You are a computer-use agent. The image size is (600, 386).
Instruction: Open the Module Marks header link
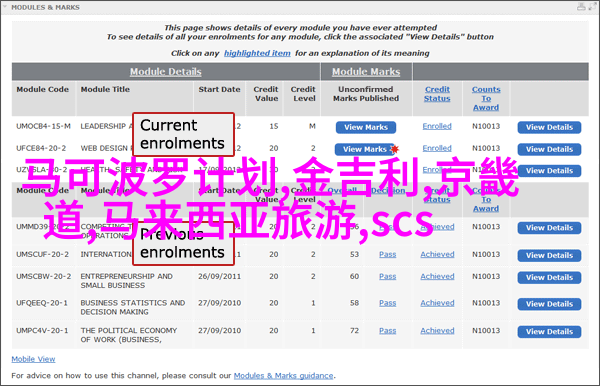pos(366,72)
